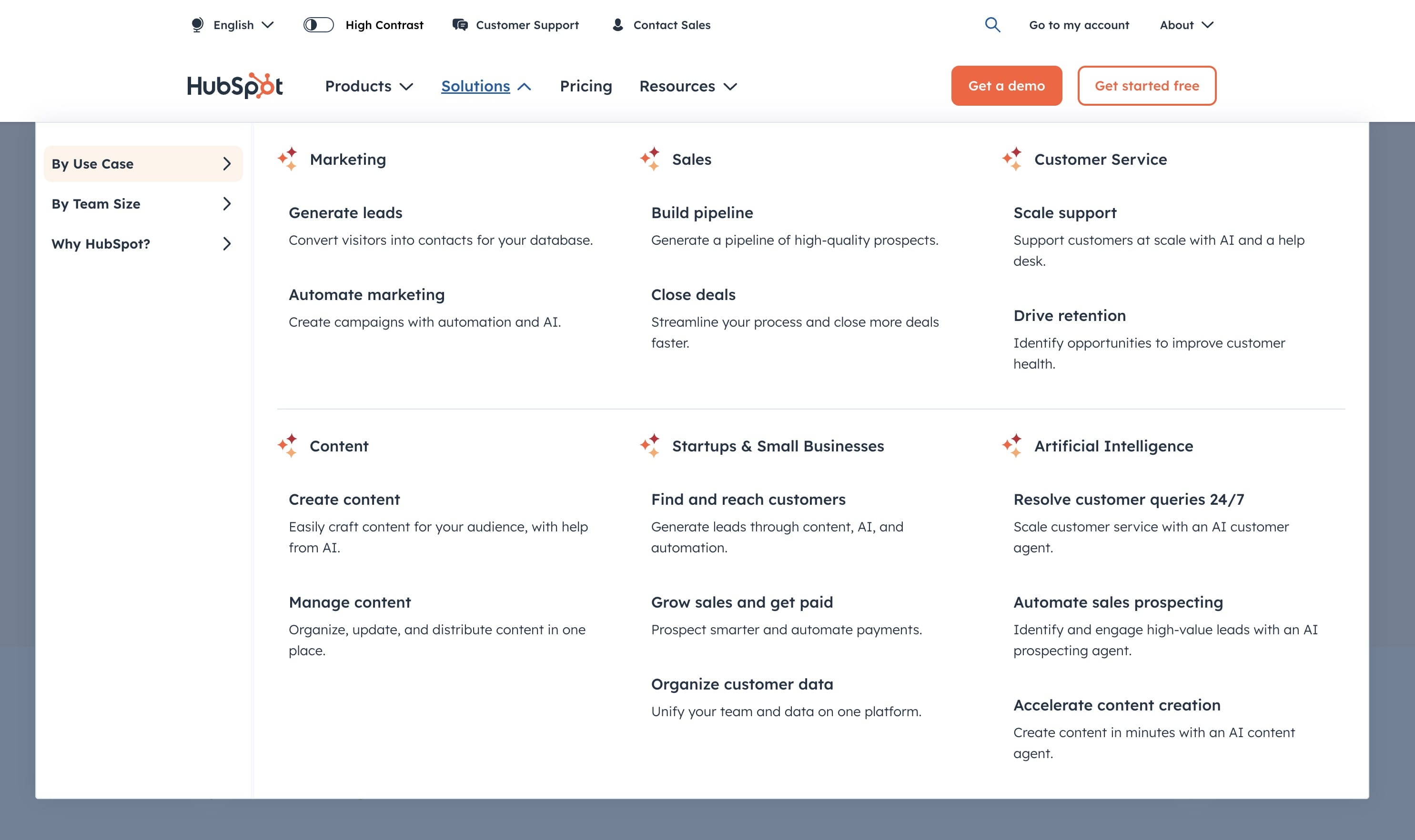Click the Customer Support chat icon
This screenshot has height=840, width=1415.
pyautogui.click(x=460, y=25)
